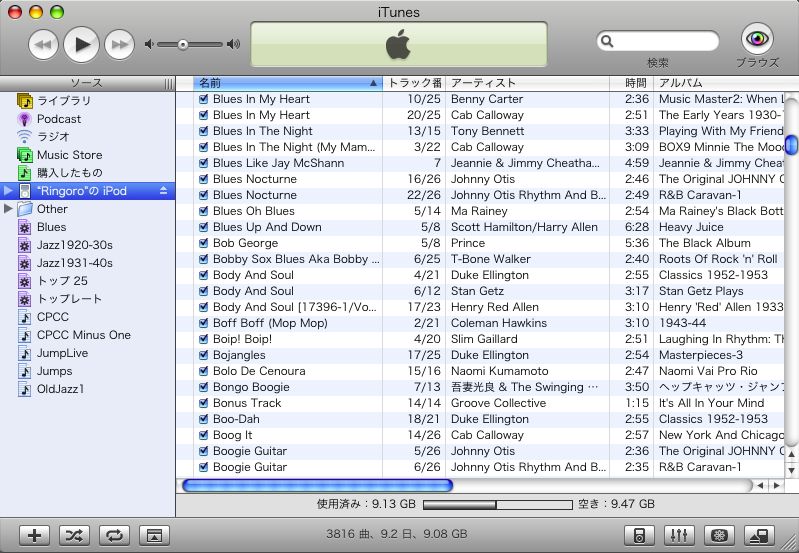
Task: Set max volume using loud speaker icon
Action: [x=233, y=44]
